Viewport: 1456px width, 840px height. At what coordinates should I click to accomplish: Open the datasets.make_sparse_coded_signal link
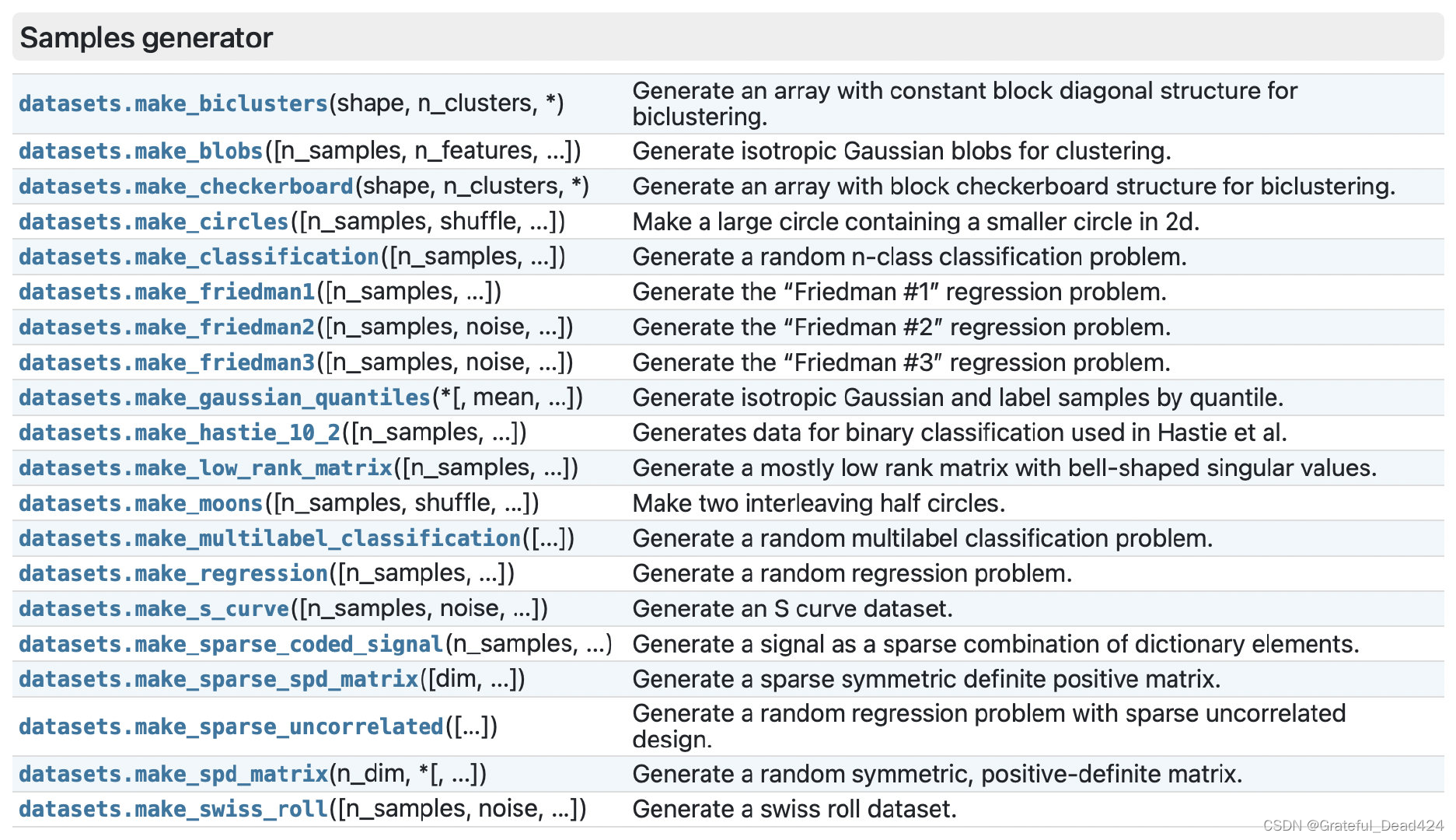(230, 644)
